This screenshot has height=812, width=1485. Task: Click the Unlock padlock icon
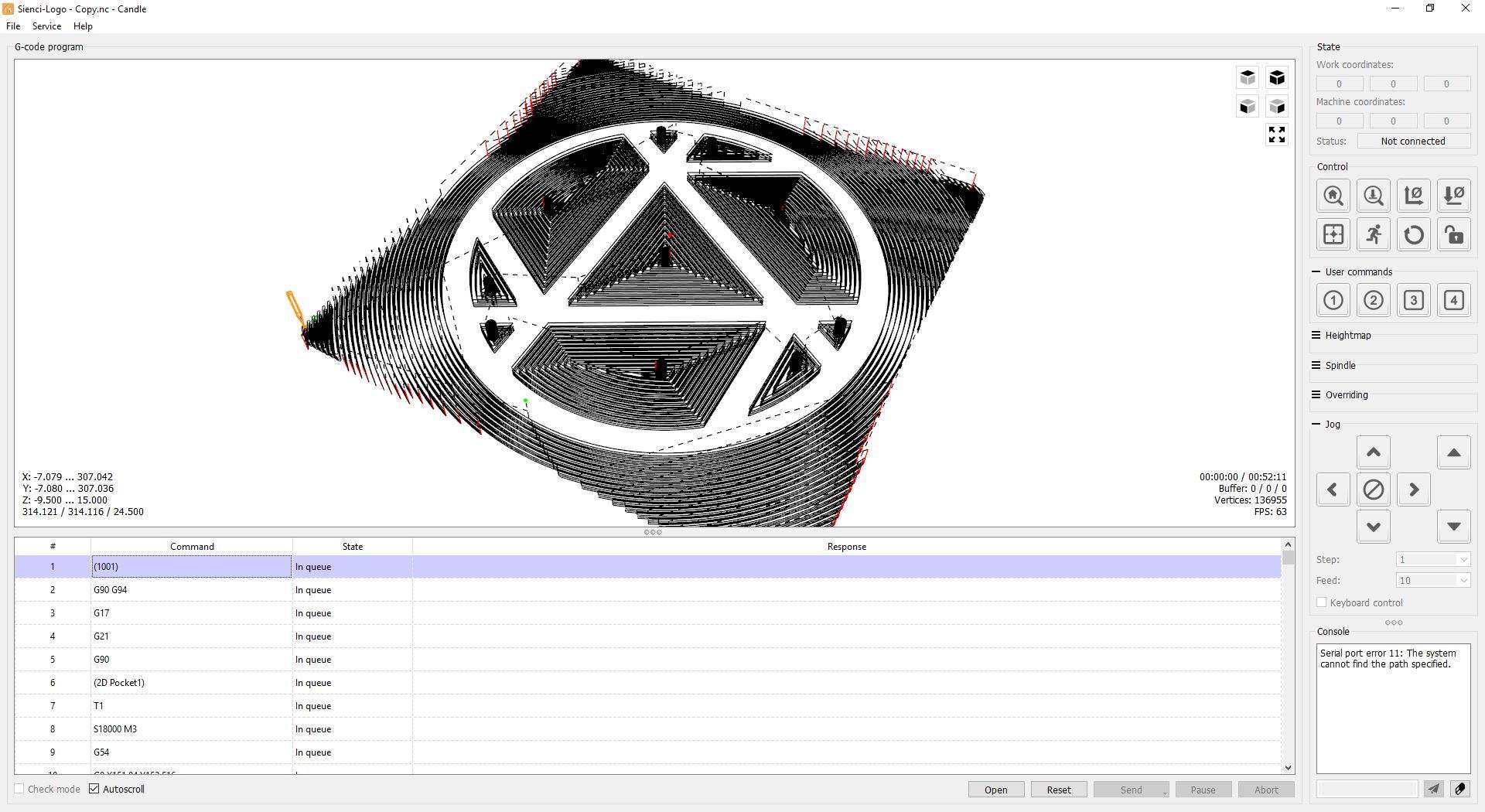(1454, 234)
